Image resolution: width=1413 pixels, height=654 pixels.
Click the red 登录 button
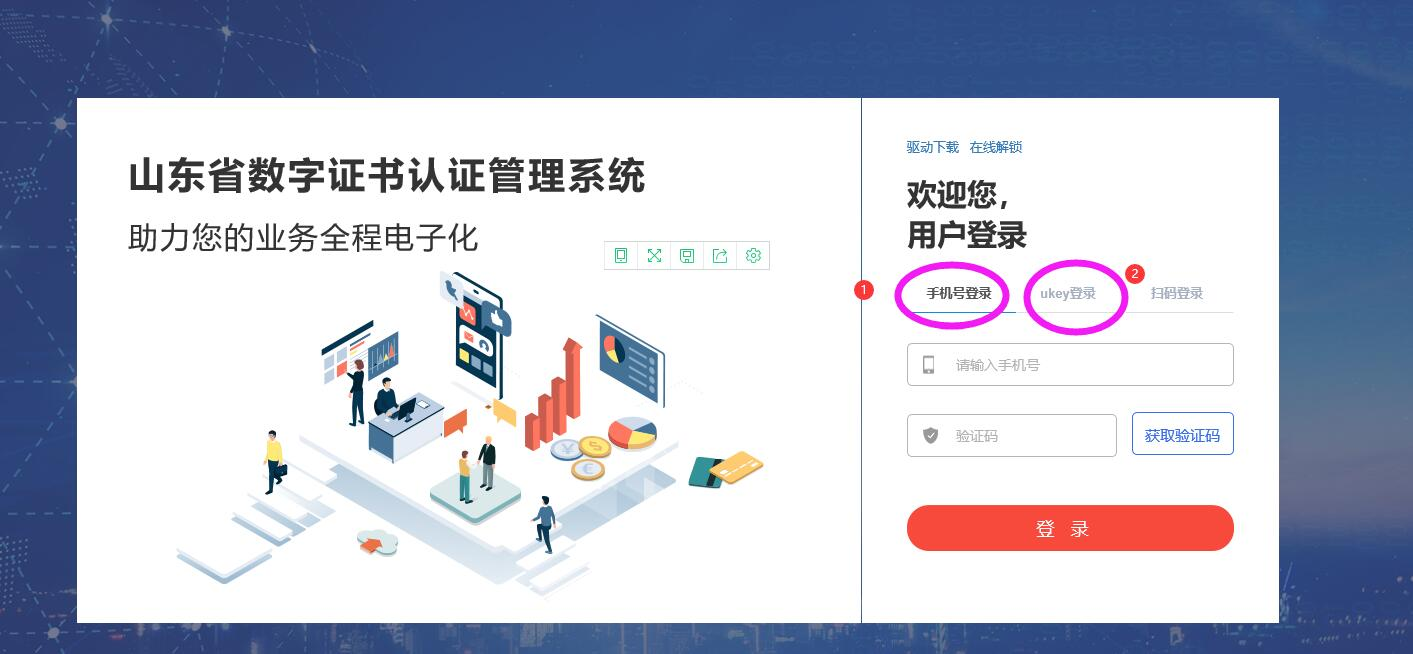coord(1070,528)
